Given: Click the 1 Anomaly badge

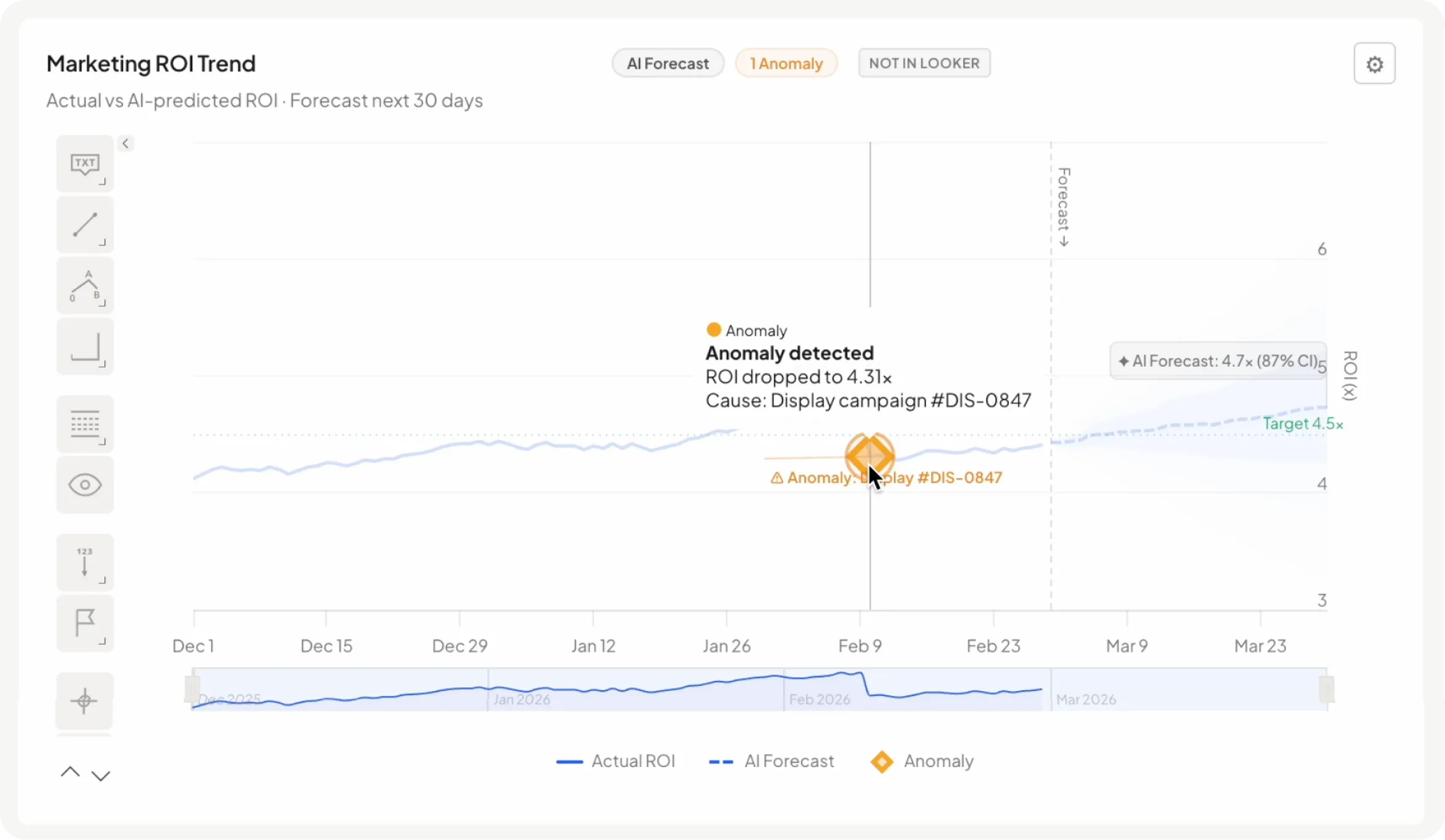Looking at the screenshot, I should point(786,64).
